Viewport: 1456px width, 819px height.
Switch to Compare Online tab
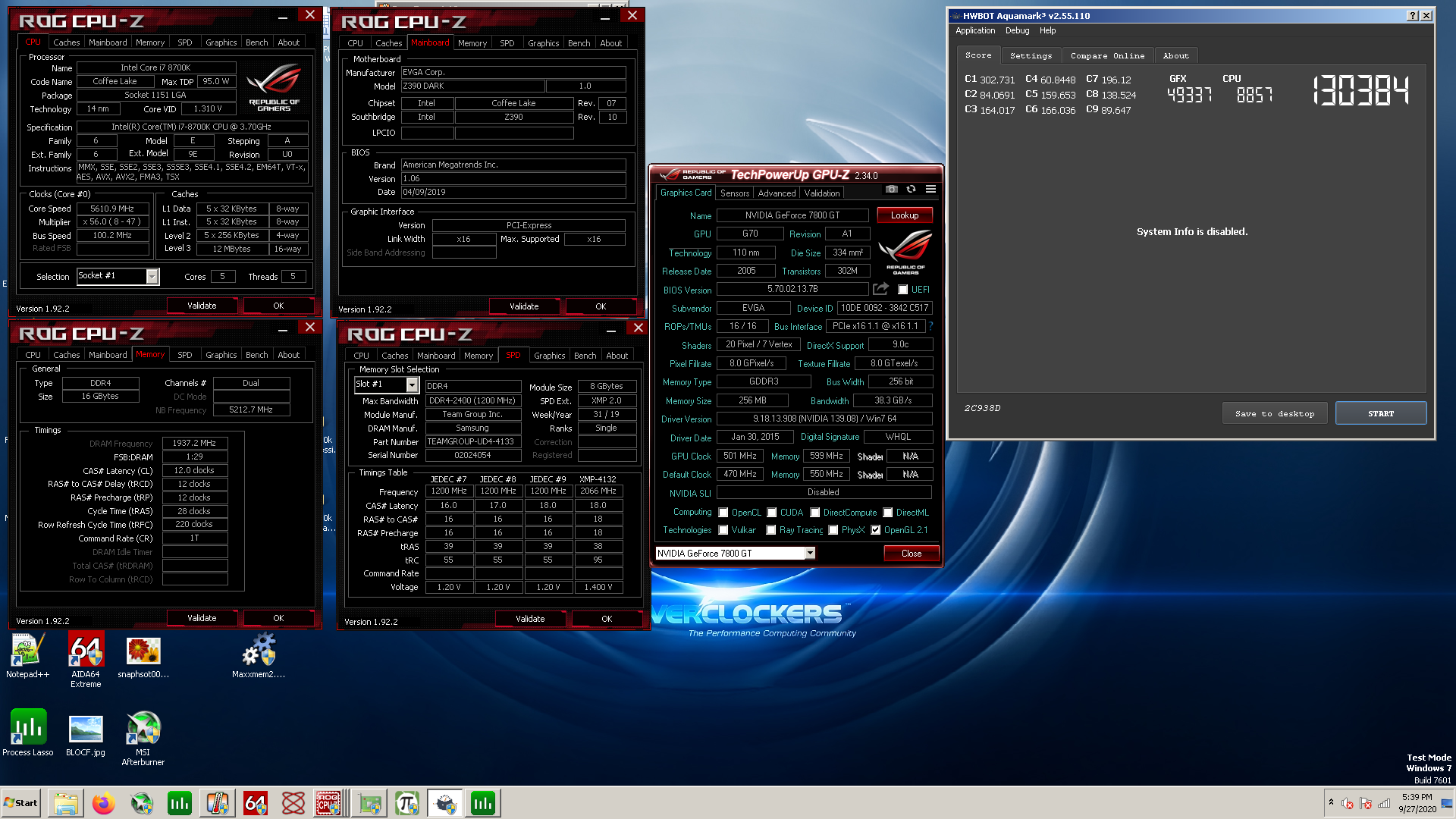point(1107,55)
